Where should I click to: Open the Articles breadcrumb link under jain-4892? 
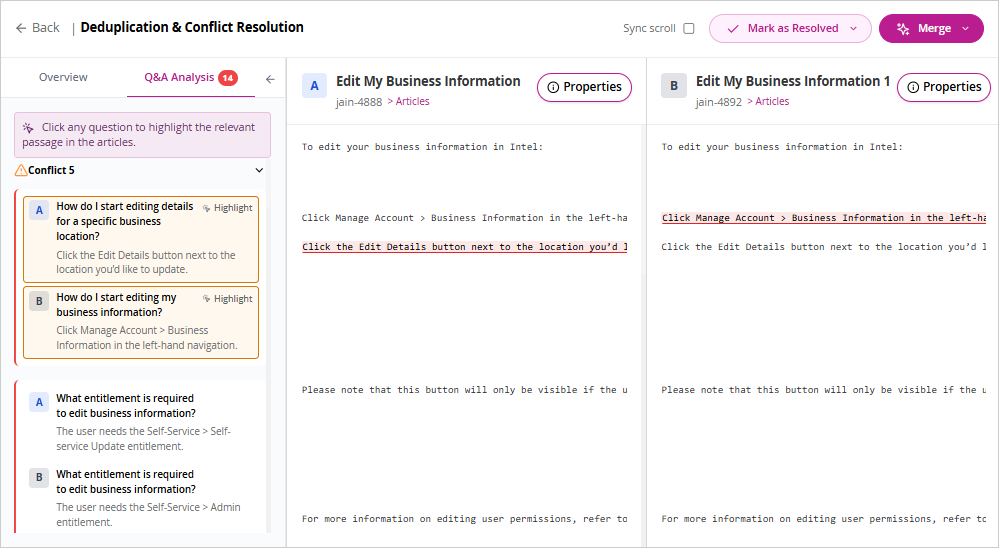click(772, 101)
